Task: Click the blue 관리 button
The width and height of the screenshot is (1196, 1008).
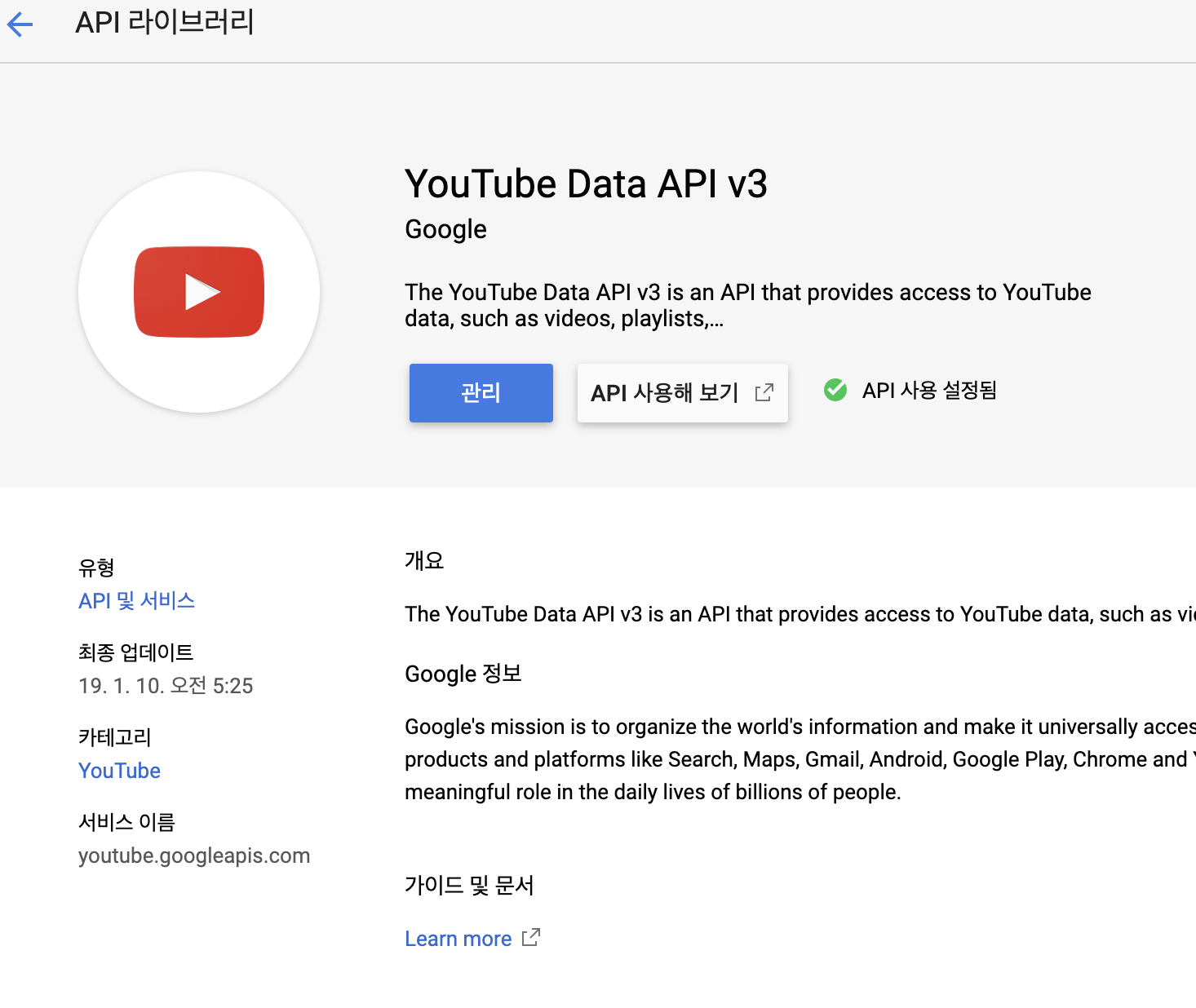Action: (x=481, y=393)
